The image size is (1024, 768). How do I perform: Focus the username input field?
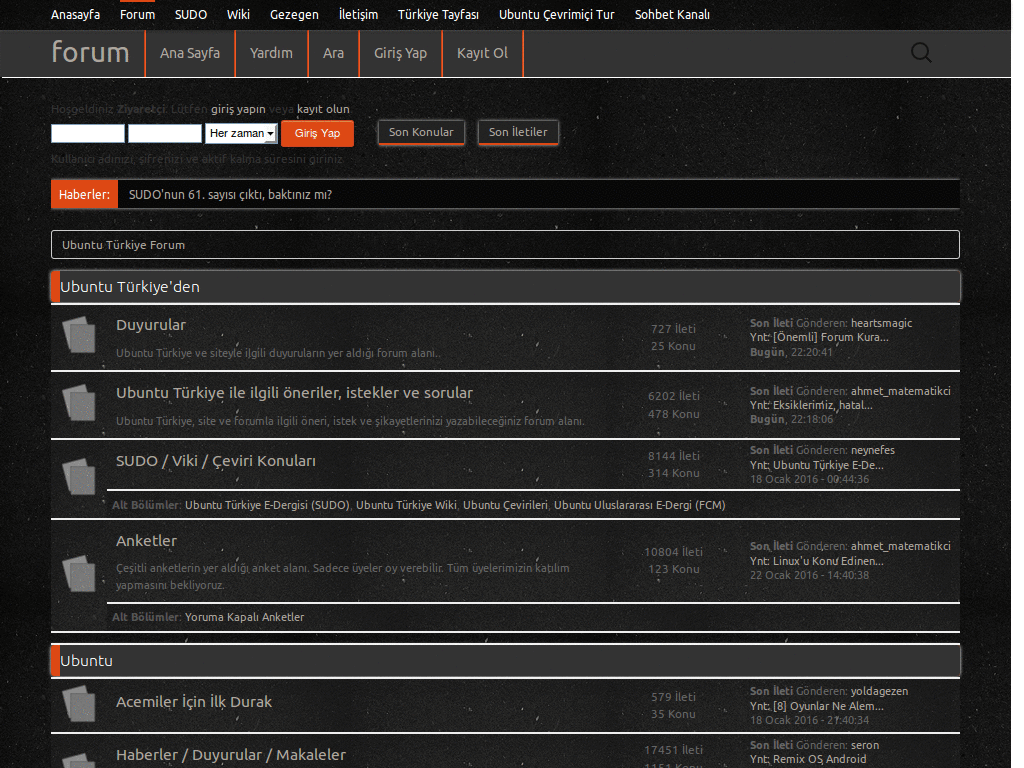click(88, 133)
